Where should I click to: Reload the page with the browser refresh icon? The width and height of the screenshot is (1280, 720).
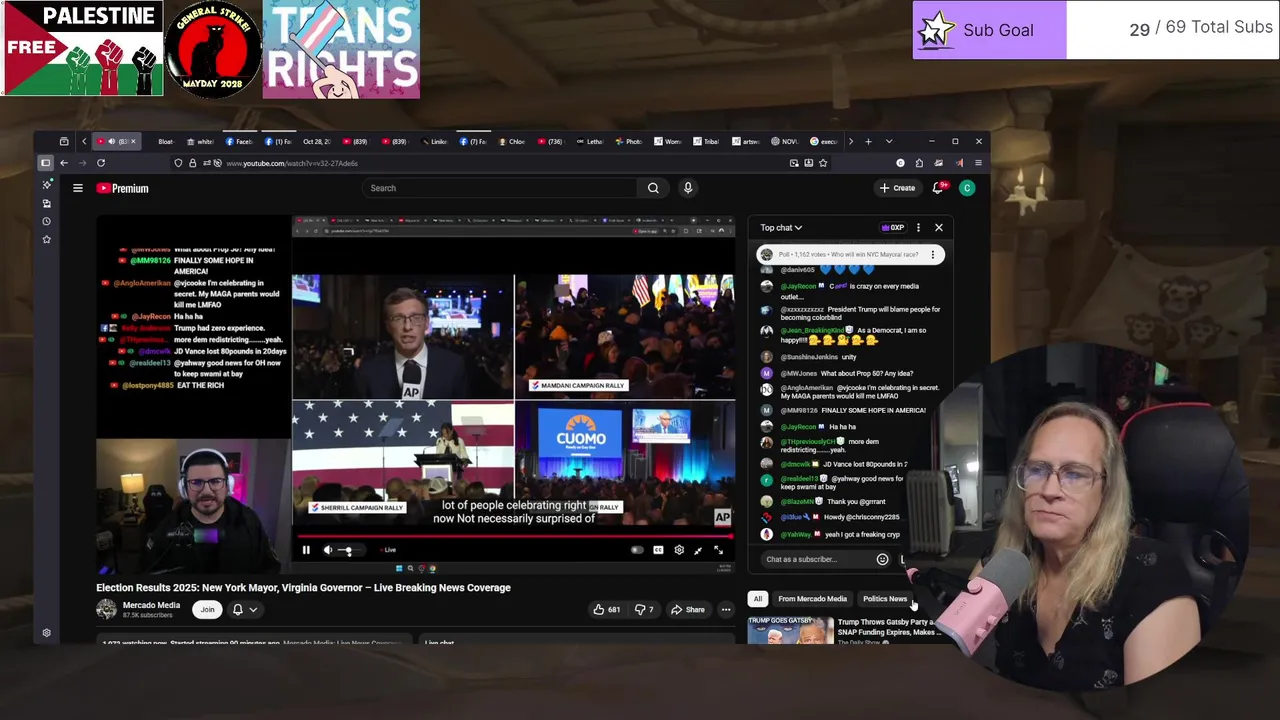pyautogui.click(x=101, y=163)
